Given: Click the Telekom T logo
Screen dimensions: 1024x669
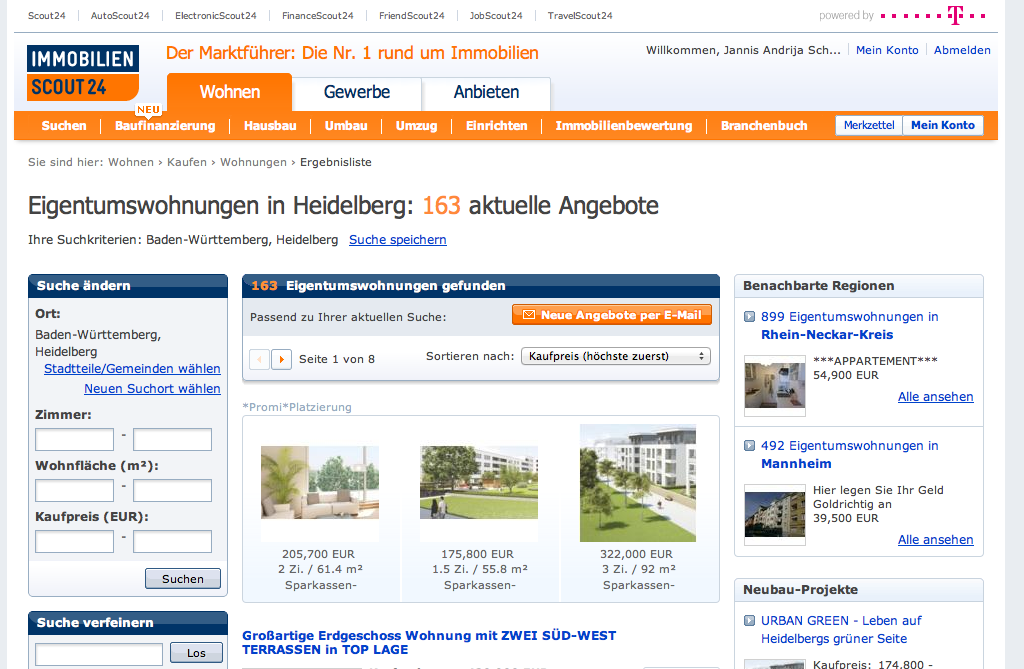Looking at the screenshot, I should [955, 15].
